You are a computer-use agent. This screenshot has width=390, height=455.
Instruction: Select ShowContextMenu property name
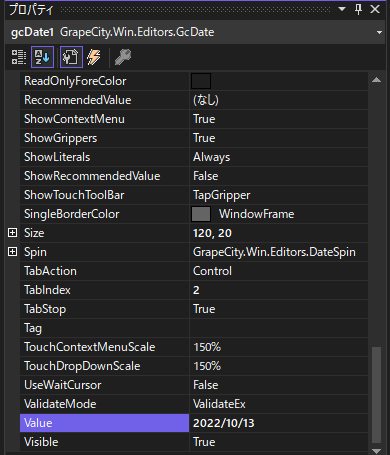tap(74, 119)
